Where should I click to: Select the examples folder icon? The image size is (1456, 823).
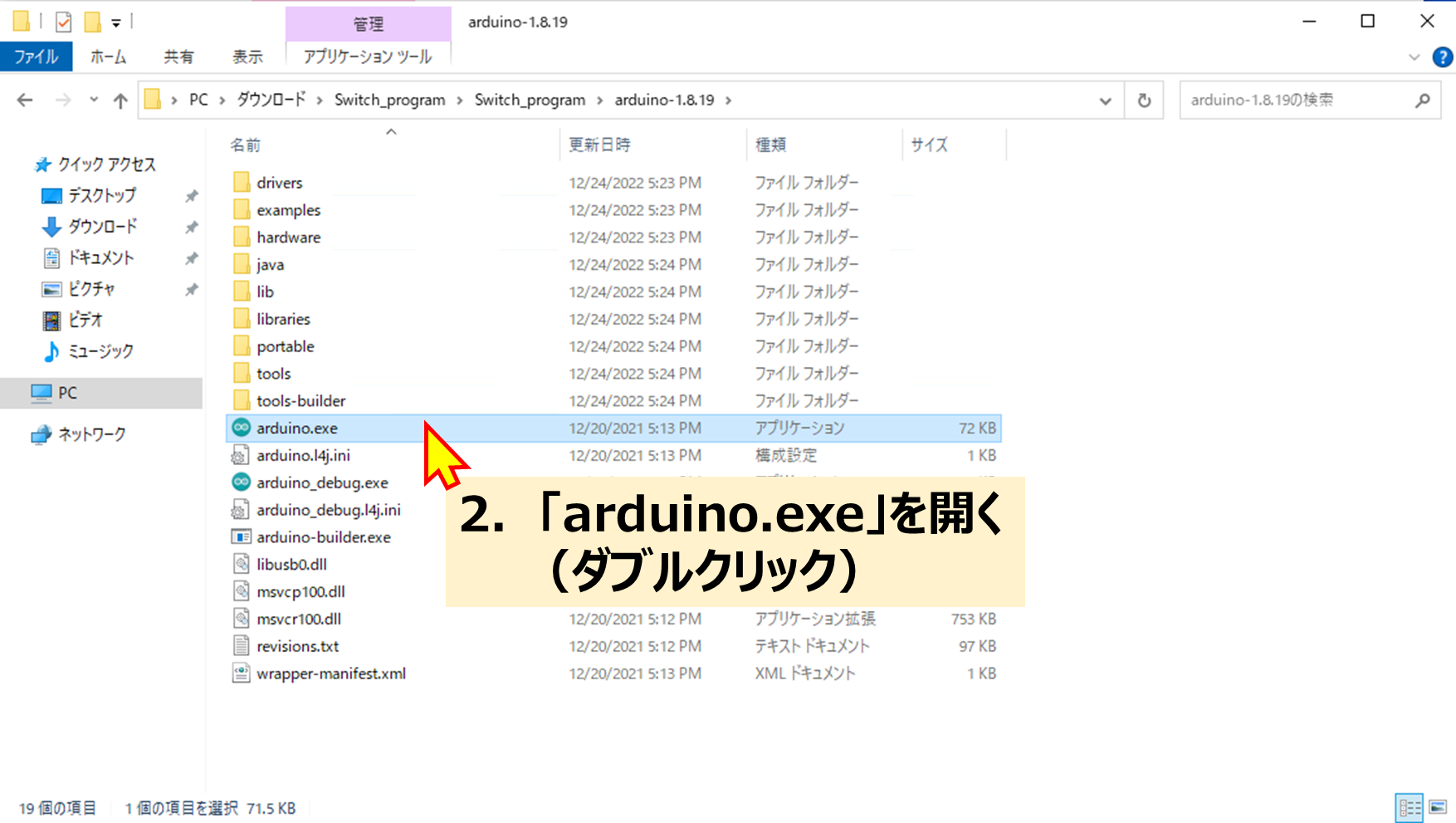(x=242, y=209)
